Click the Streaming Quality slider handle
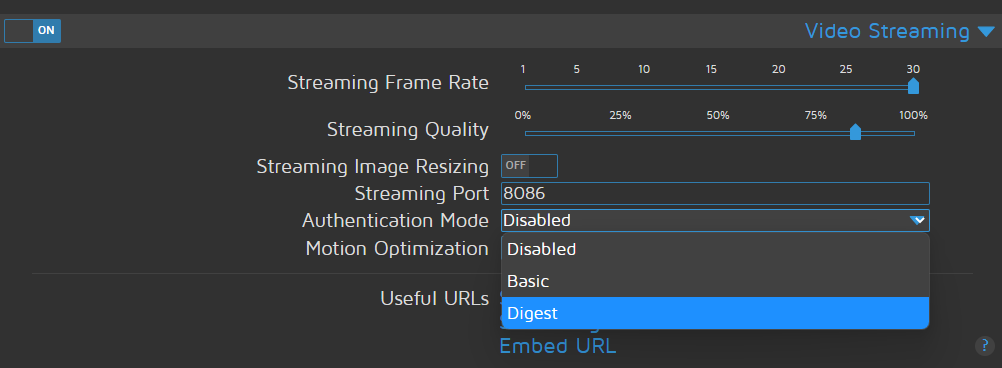The image size is (1002, 368). point(855,132)
